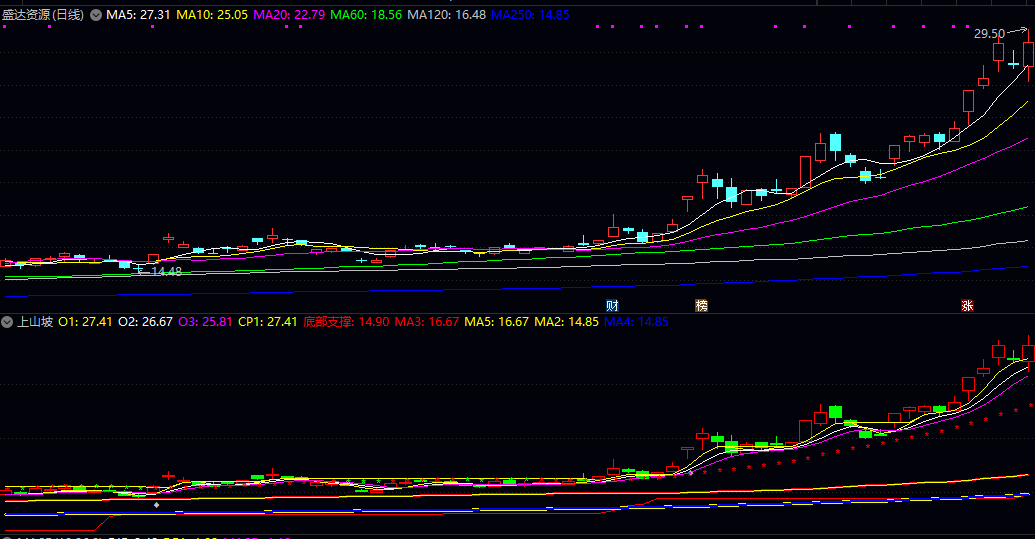Open the dropdown arrow beside 盛达资源(日线)
The height and width of the screenshot is (539, 1035).
pyautogui.click(x=95, y=15)
